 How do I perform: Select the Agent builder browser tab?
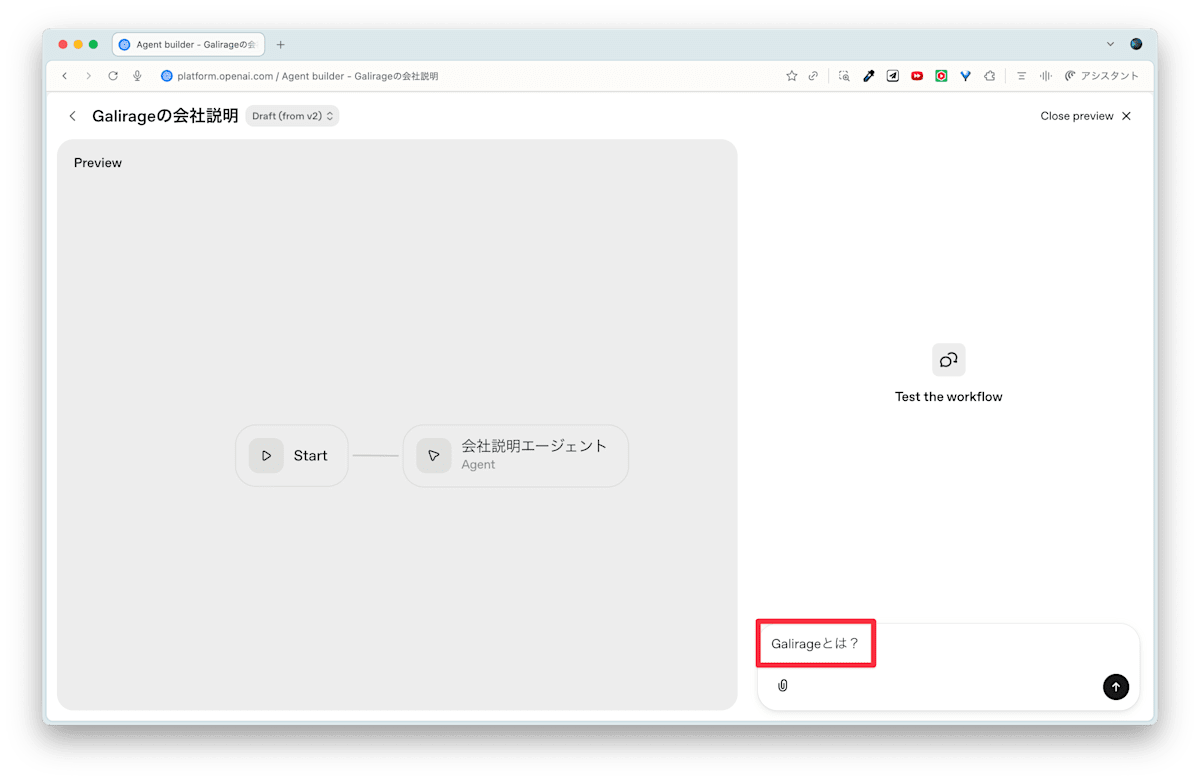click(x=188, y=45)
